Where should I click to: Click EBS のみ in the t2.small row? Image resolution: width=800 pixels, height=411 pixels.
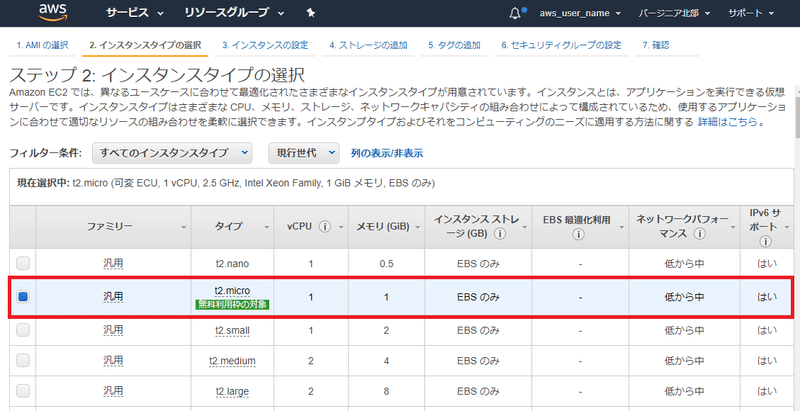(x=478, y=330)
